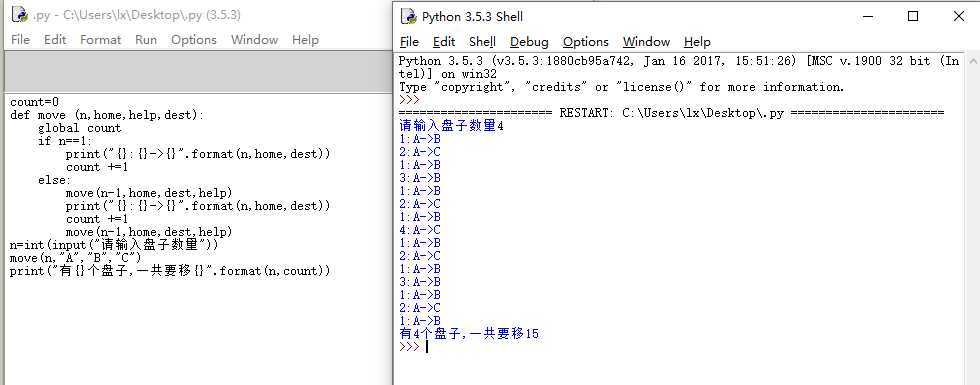980x385 pixels.
Task: Open the editor's Window menu
Action: pyautogui.click(x=254, y=39)
